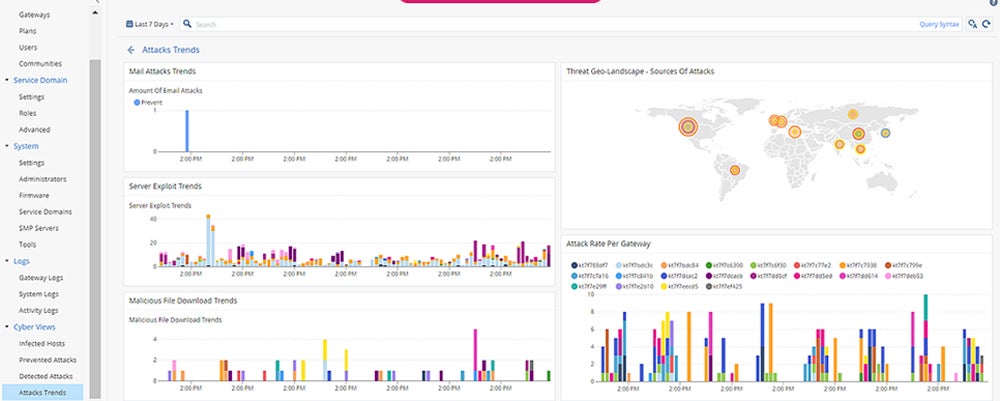This screenshot has height=401, width=1000.
Task: Click the search options icon beside Query Syntax
Action: click(x=971, y=23)
